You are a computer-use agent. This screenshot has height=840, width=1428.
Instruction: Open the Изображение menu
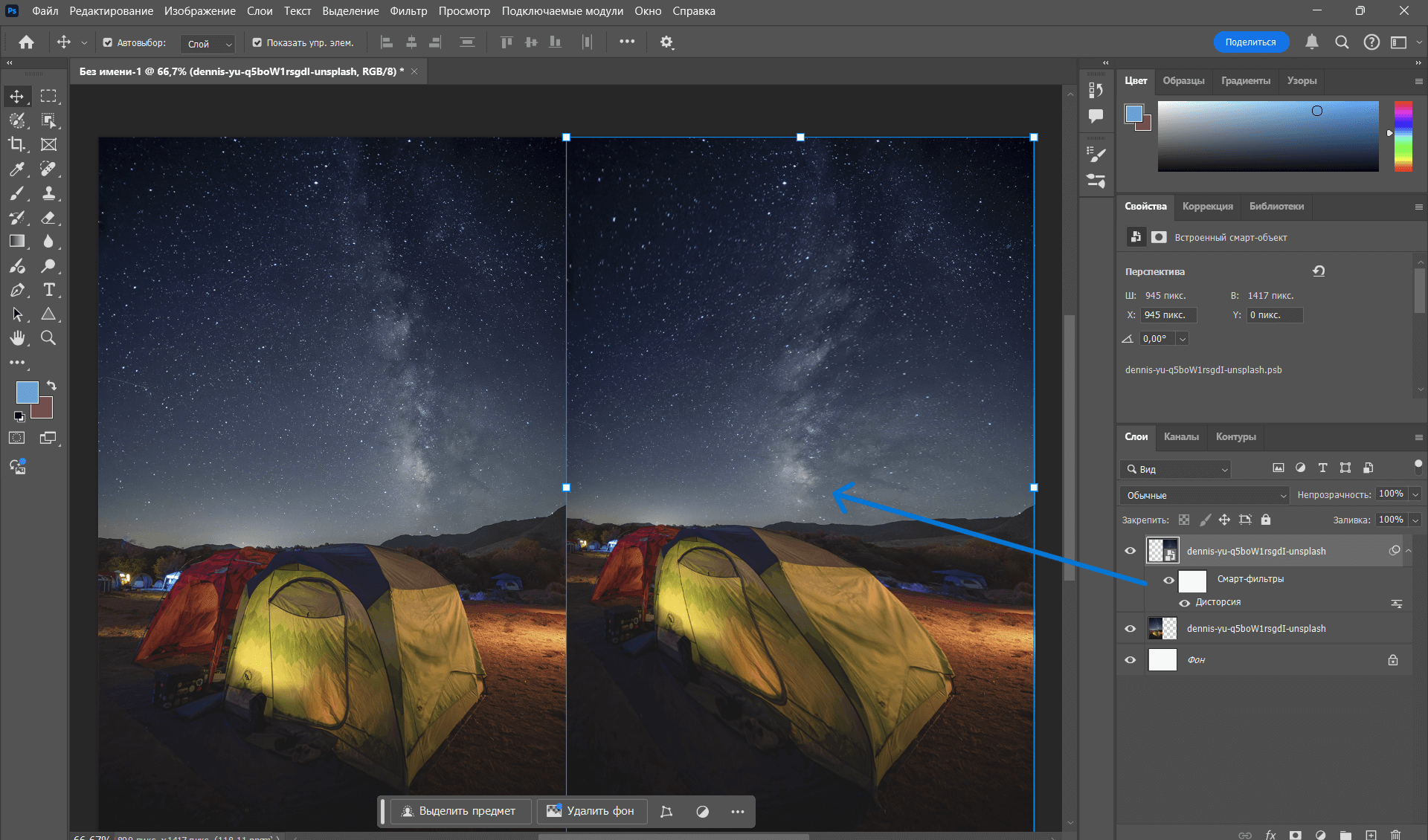(200, 11)
